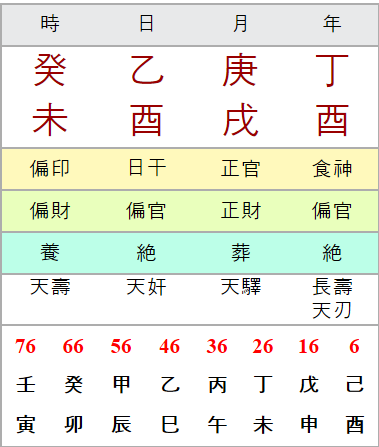Click the 長壽 star label
This screenshot has width=379, height=447.
[x=332, y=287]
